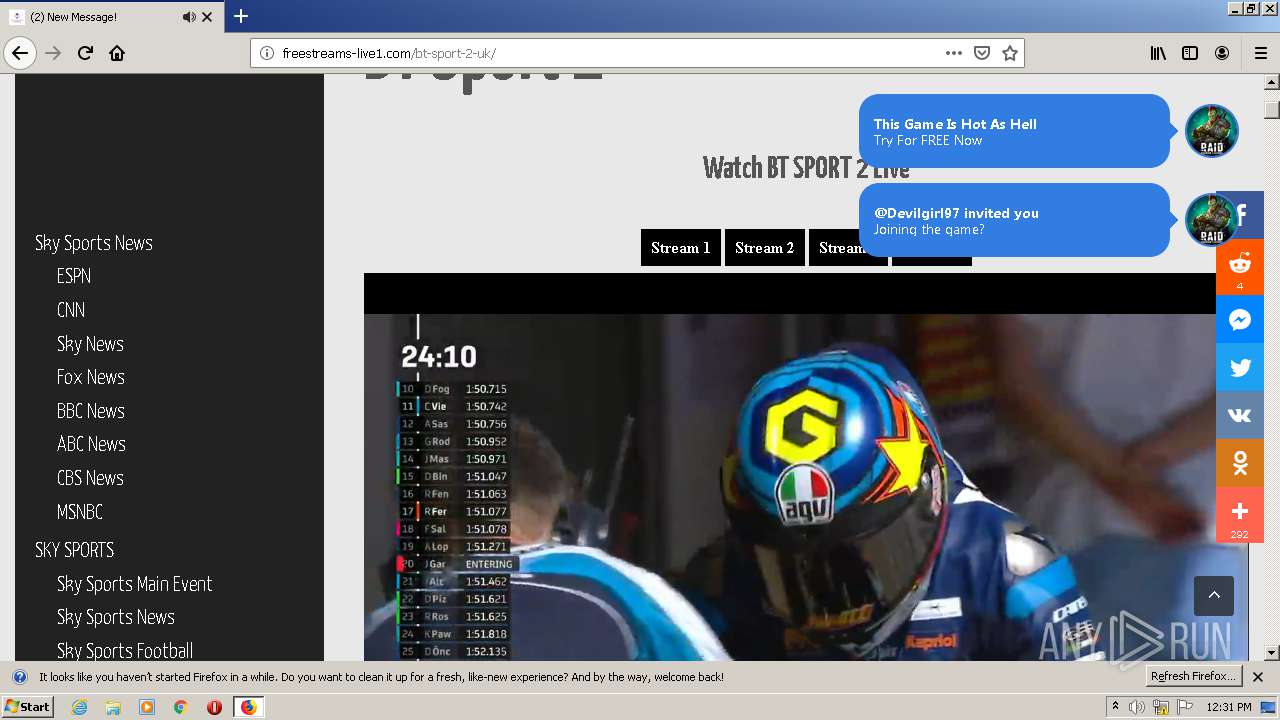
Task: Open the Firefox home page
Action: tap(117, 53)
